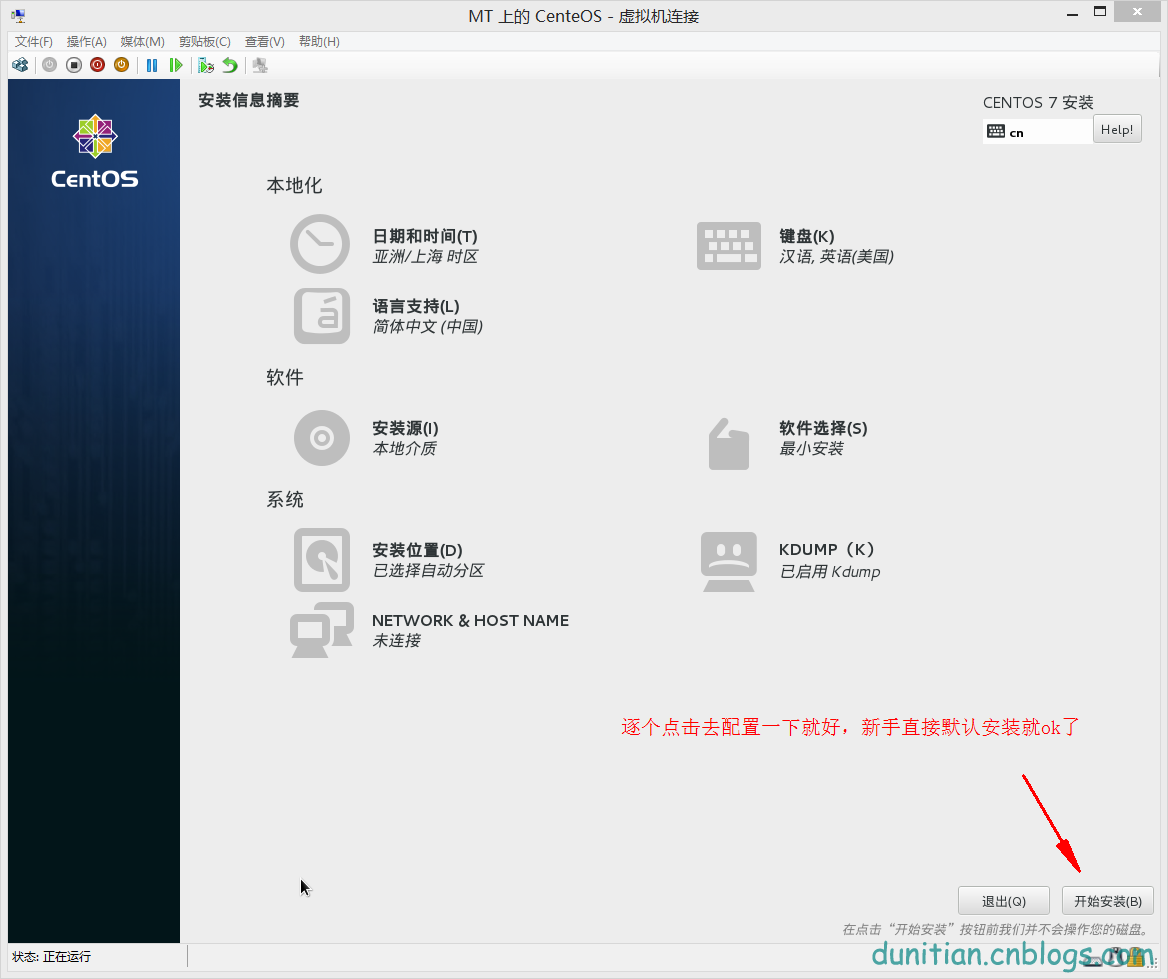Maximize the virtual machine connection window

click(x=1100, y=12)
